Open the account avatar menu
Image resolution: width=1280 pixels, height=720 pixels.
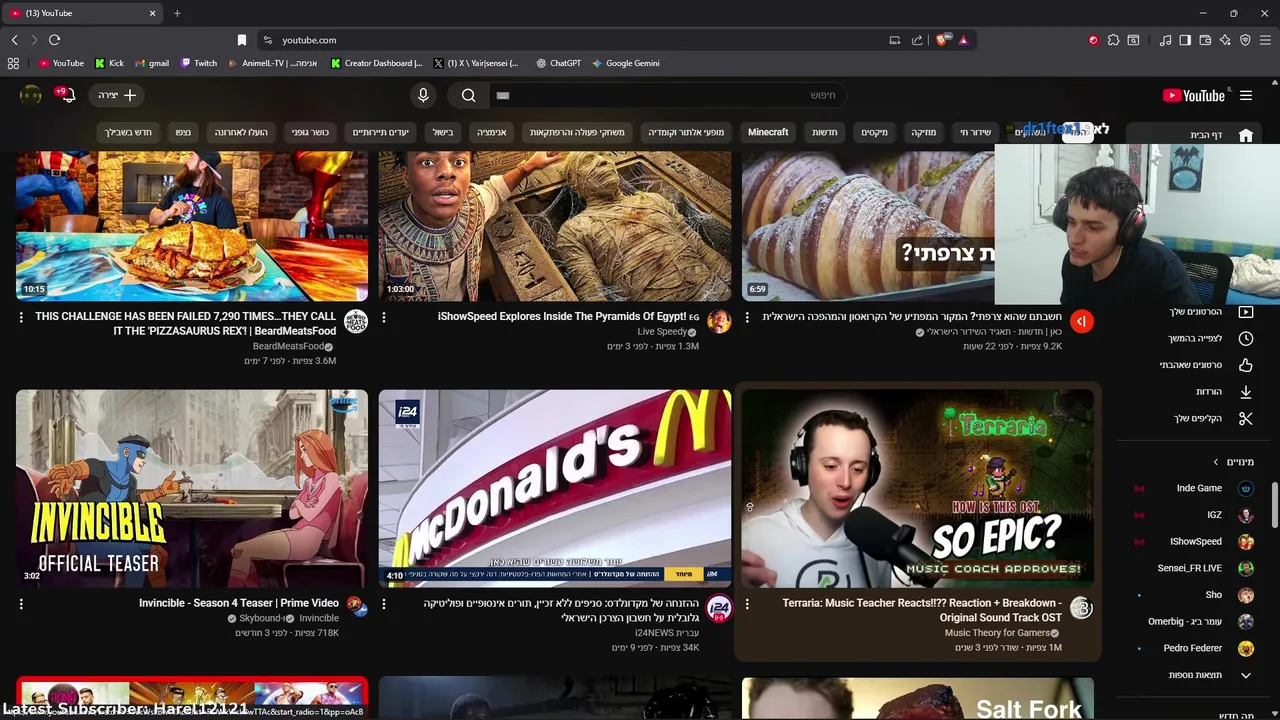pyautogui.click(x=31, y=95)
